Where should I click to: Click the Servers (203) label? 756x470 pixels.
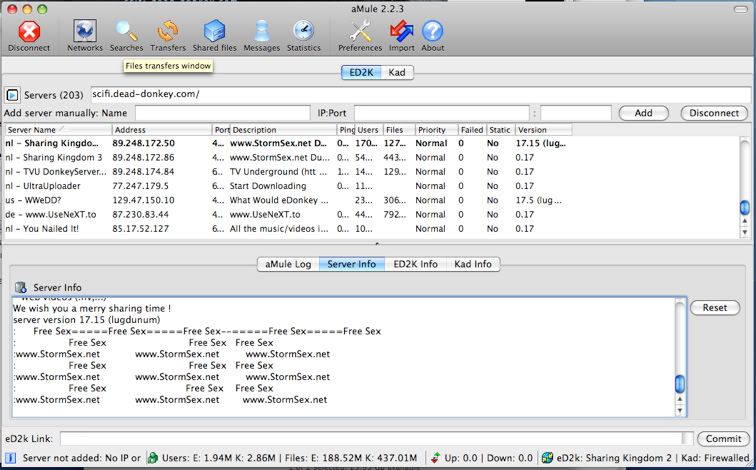tap(54, 95)
